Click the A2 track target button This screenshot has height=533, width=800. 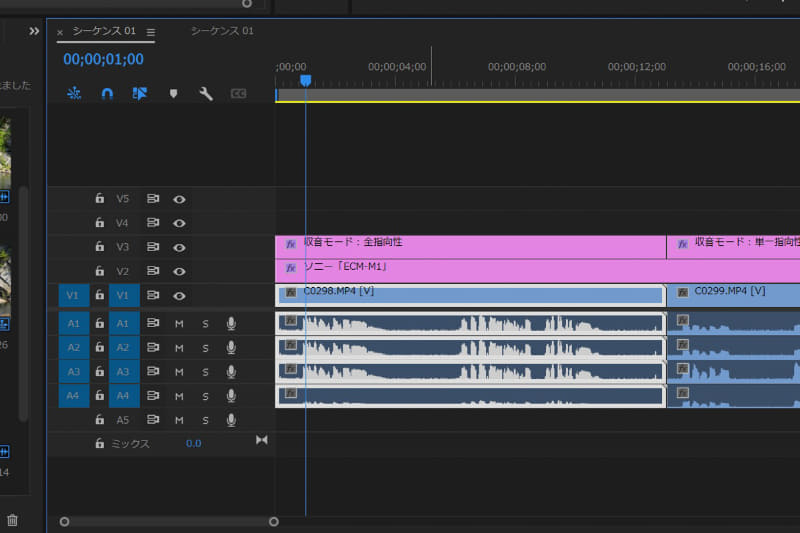(x=123, y=347)
